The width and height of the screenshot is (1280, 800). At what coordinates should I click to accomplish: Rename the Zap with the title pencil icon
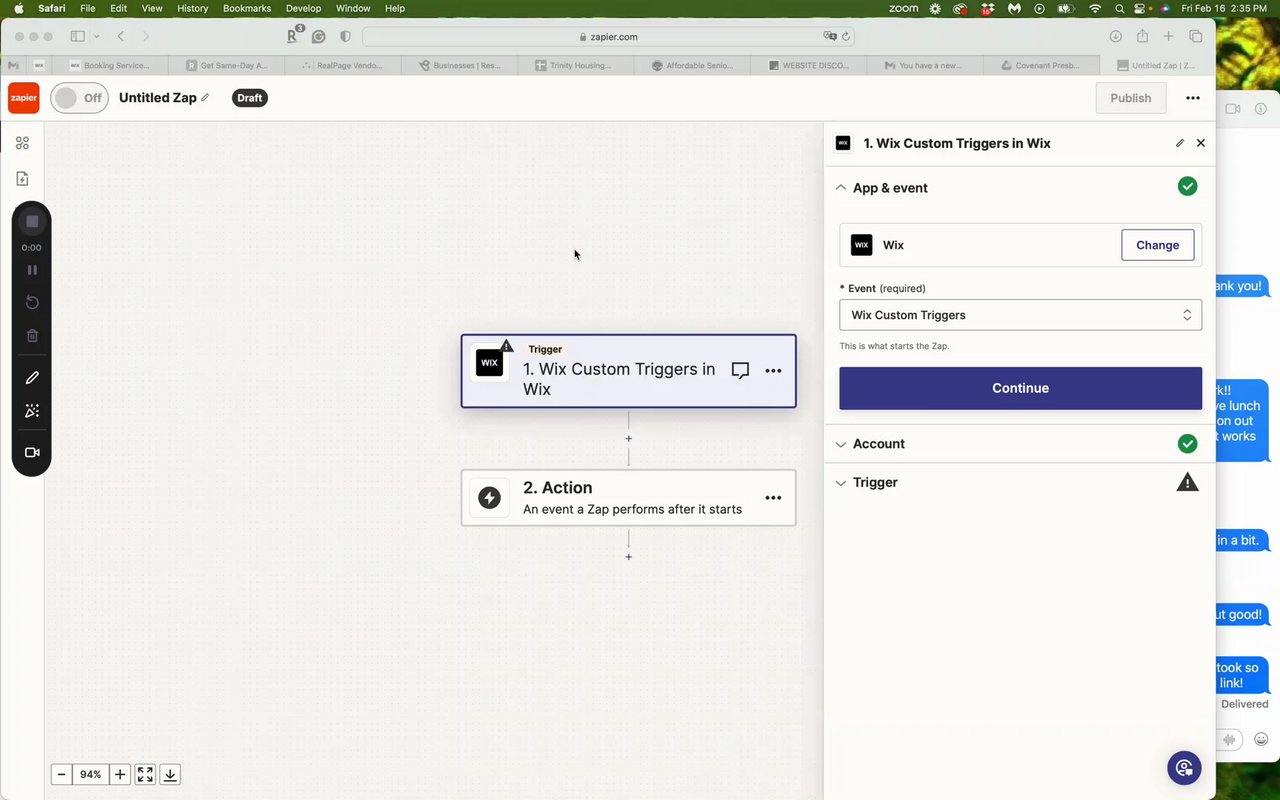point(205,98)
